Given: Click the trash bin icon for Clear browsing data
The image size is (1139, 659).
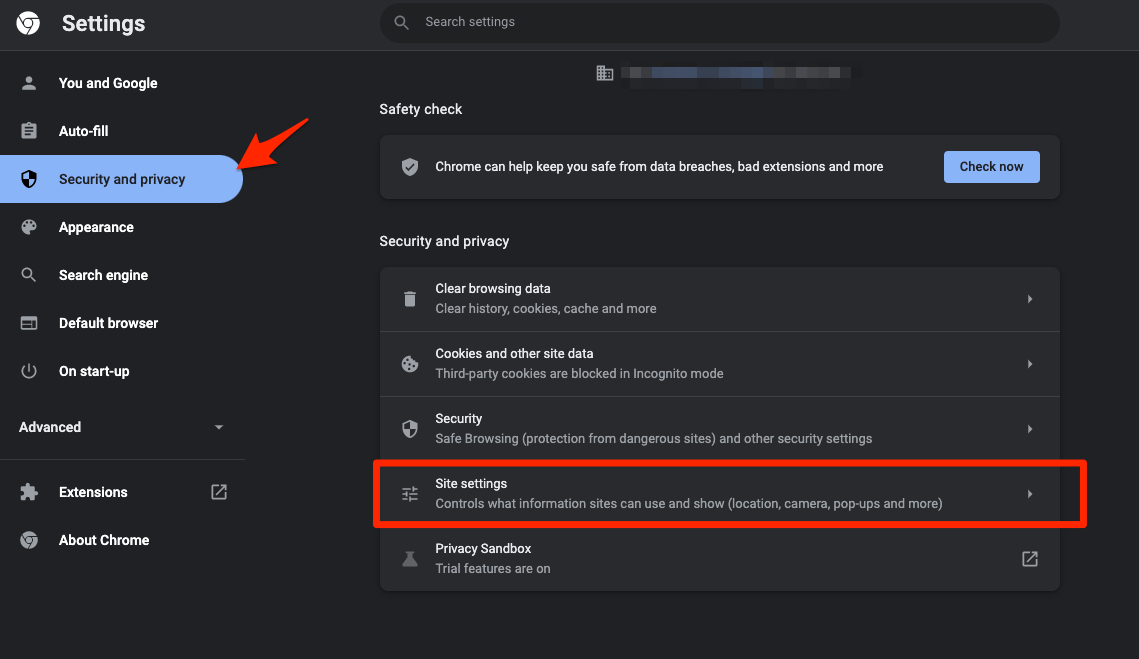Looking at the screenshot, I should pos(410,299).
